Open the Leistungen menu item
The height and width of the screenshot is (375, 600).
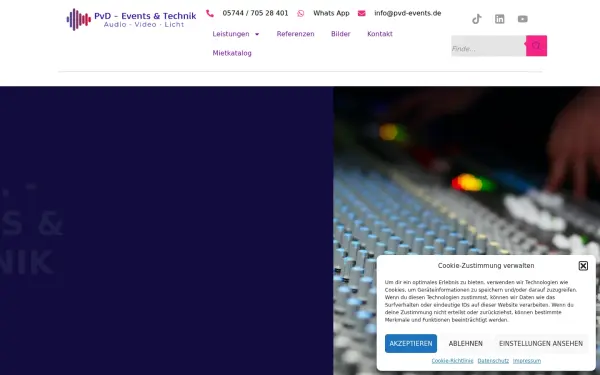(231, 34)
